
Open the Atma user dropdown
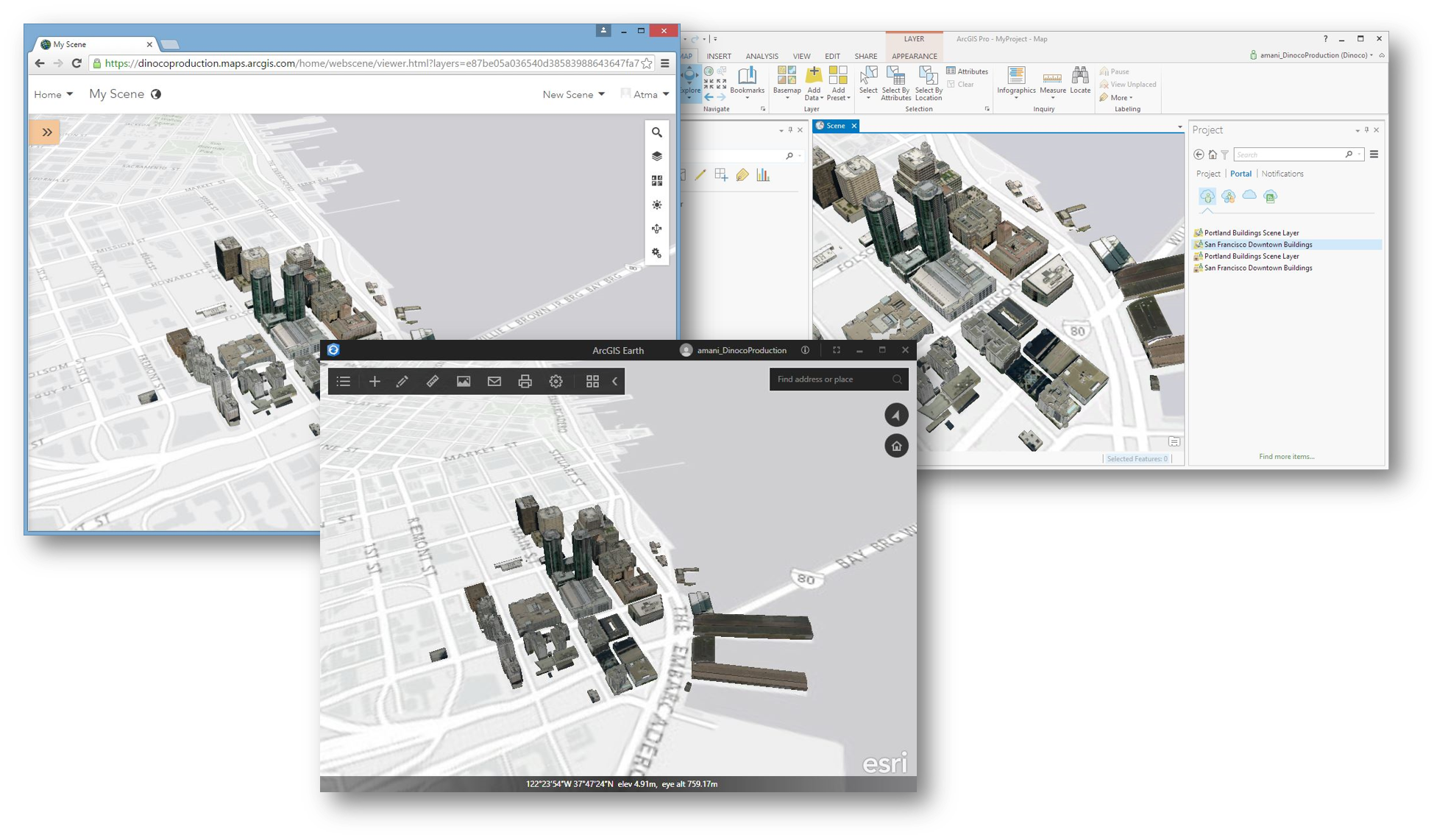(x=645, y=94)
